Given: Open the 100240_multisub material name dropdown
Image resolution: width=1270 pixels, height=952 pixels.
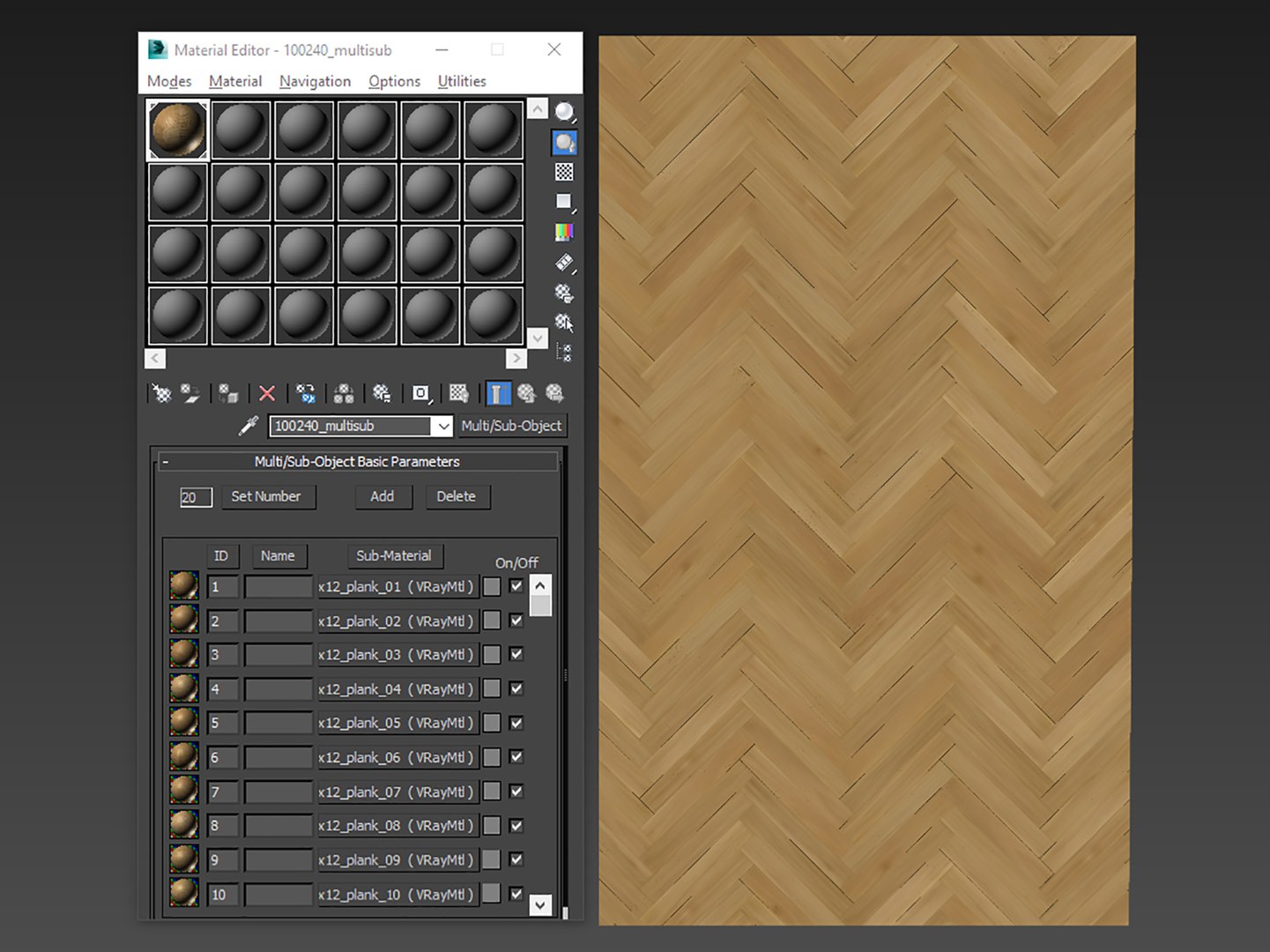Looking at the screenshot, I should pyautogui.click(x=442, y=426).
